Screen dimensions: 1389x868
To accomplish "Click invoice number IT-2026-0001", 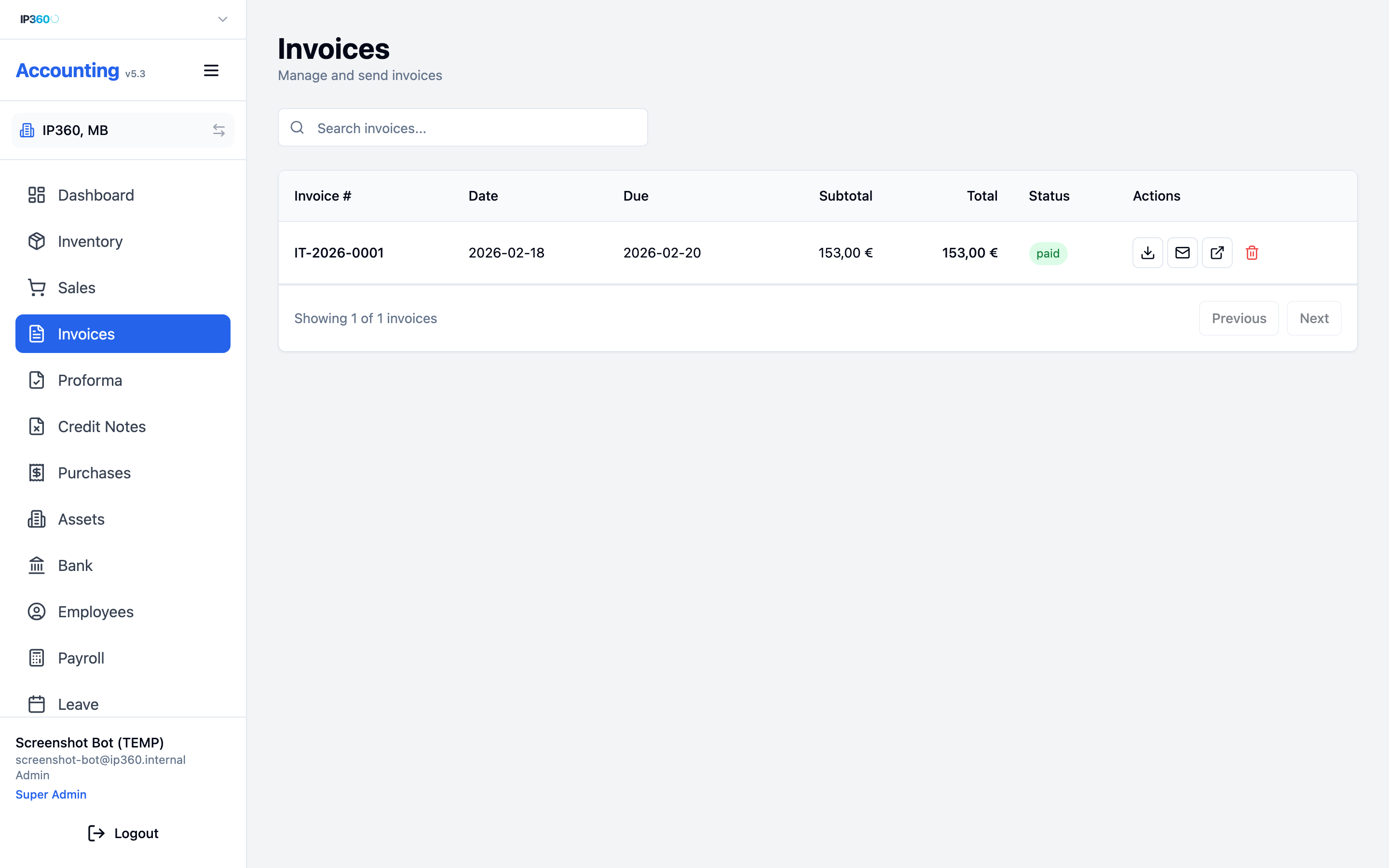I will pyautogui.click(x=339, y=253).
